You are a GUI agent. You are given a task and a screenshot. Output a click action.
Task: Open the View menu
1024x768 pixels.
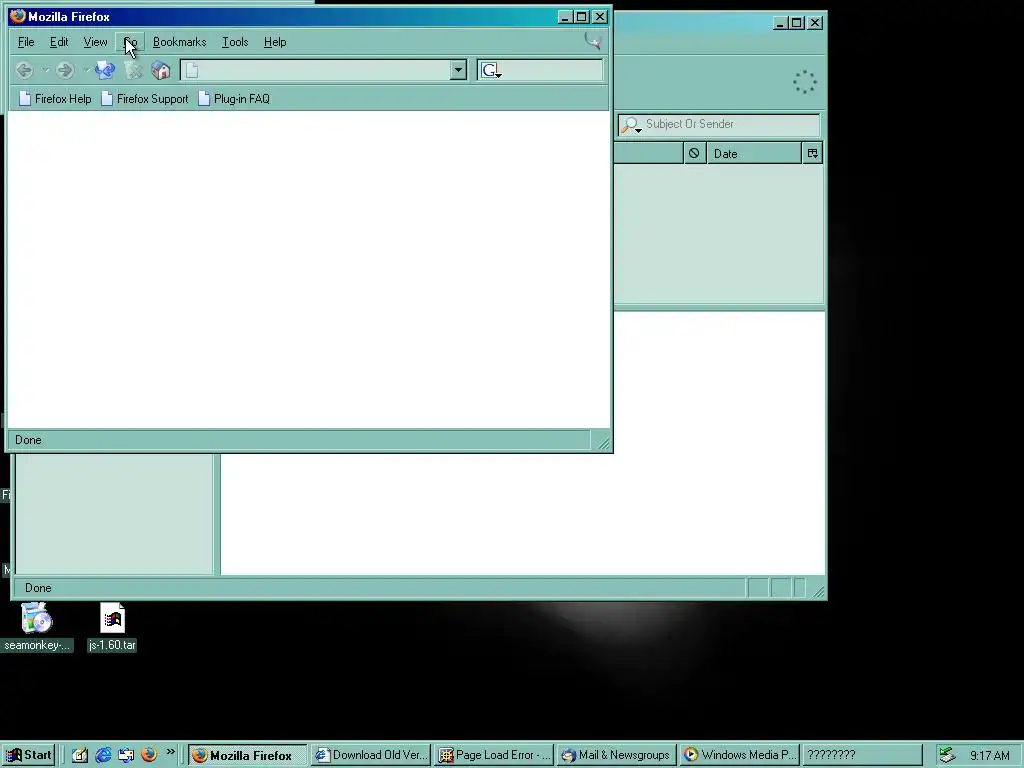click(95, 42)
